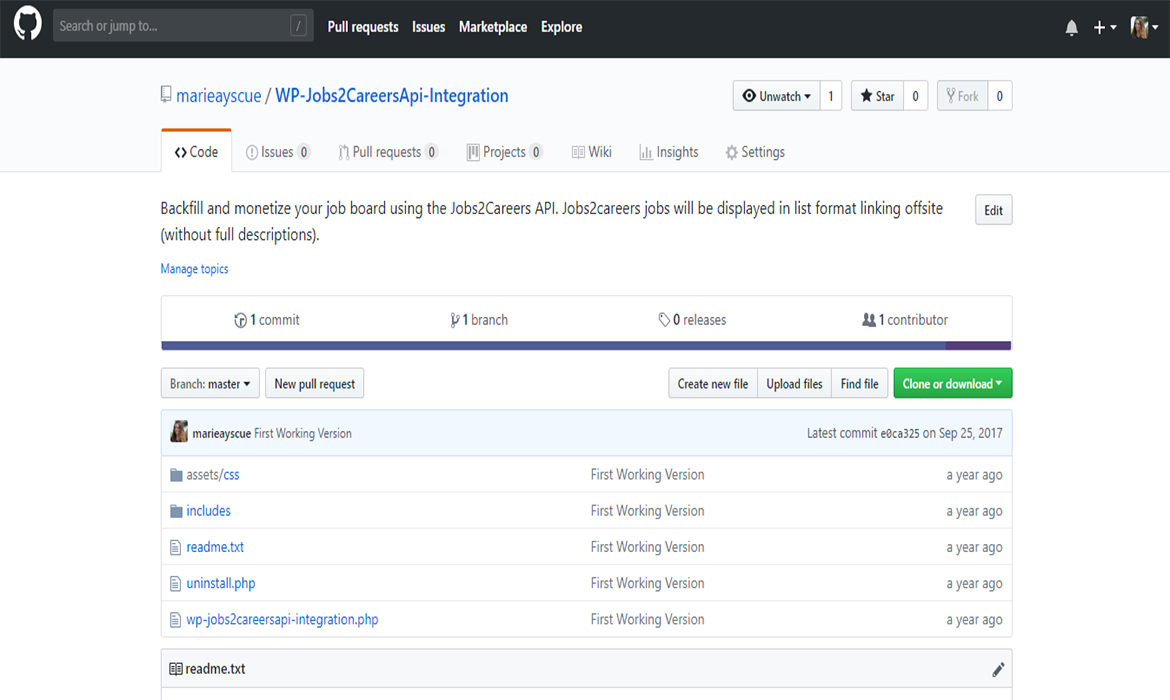Toggle the Star button on the repository
The height and width of the screenshot is (700, 1170).
pos(877,95)
